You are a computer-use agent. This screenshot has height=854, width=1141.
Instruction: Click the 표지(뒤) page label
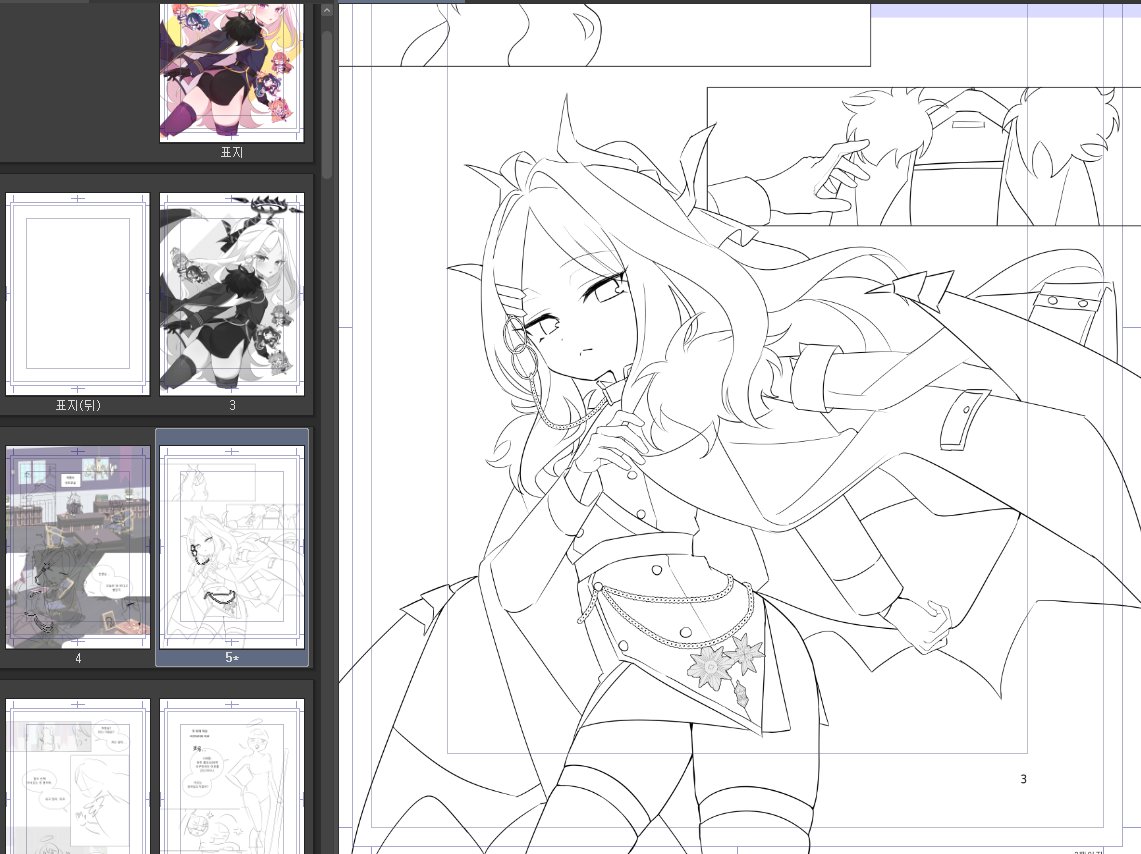point(78,405)
